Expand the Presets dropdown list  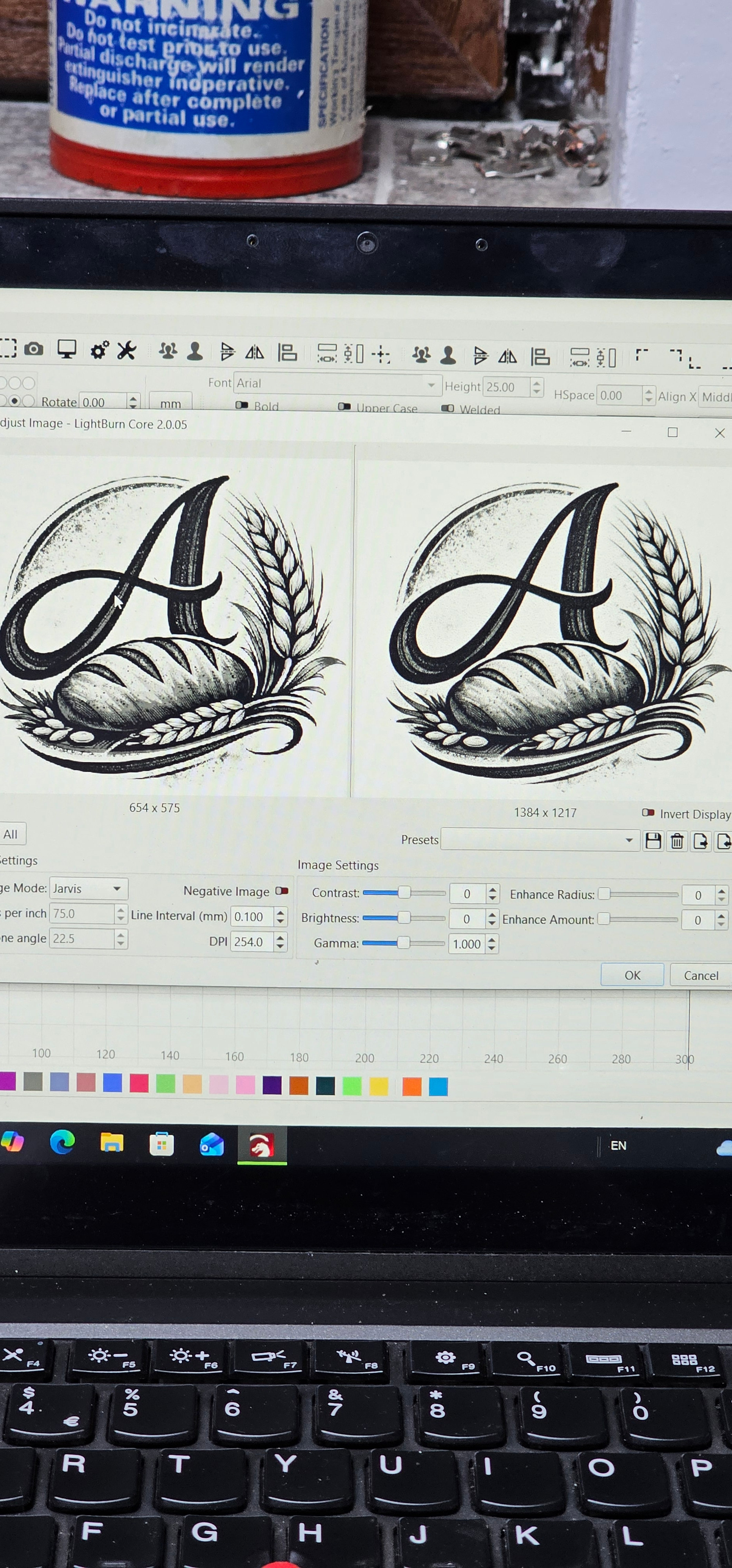539,840
